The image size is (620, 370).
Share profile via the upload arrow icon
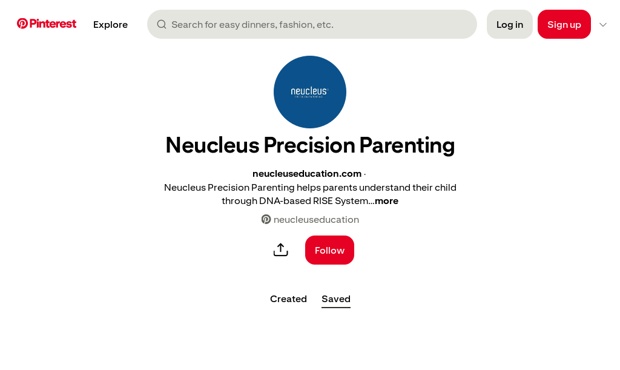tap(281, 250)
